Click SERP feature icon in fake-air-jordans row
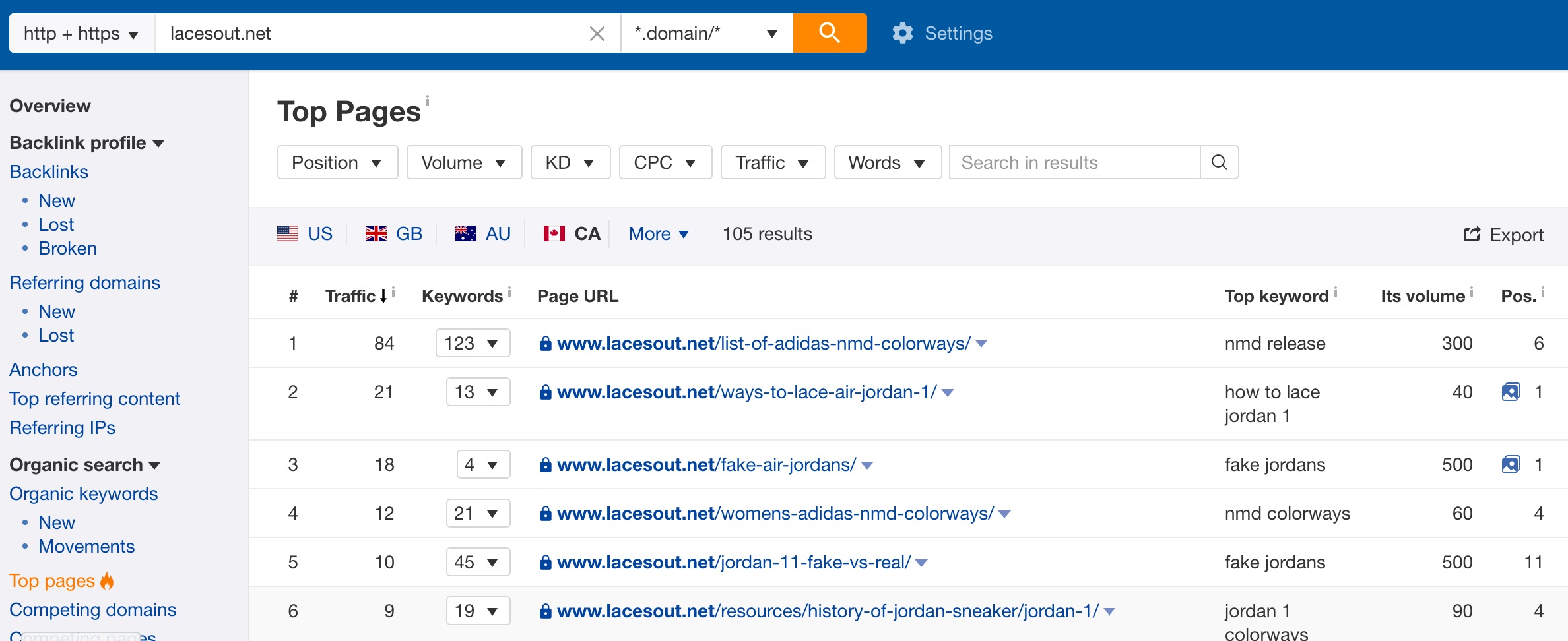 pyautogui.click(x=1511, y=465)
